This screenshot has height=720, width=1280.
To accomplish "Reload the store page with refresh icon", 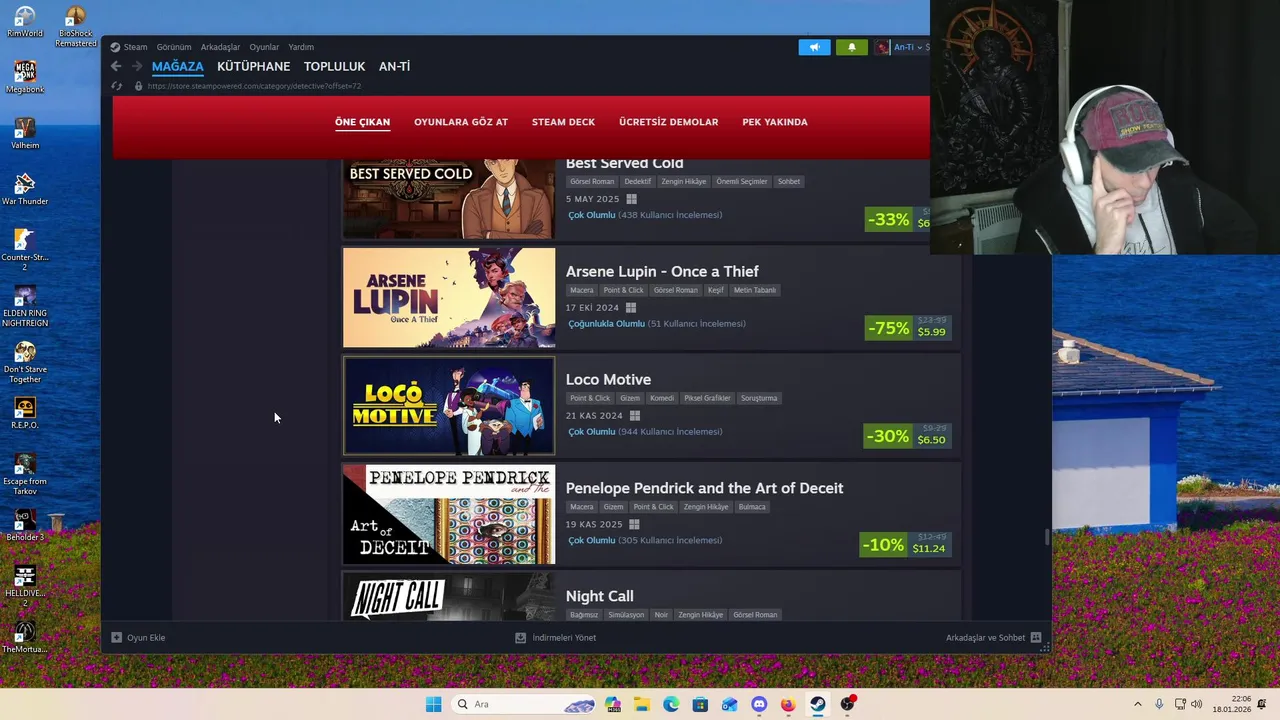I will coord(117,86).
